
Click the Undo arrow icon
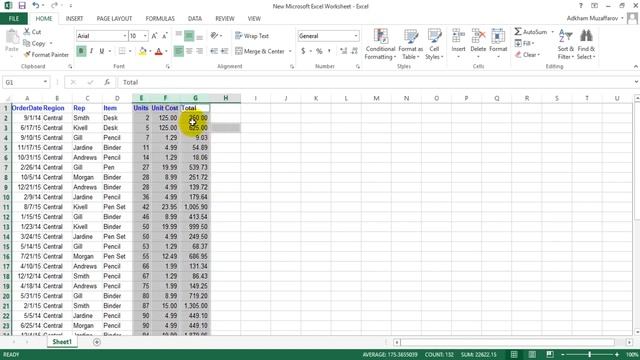36,6
